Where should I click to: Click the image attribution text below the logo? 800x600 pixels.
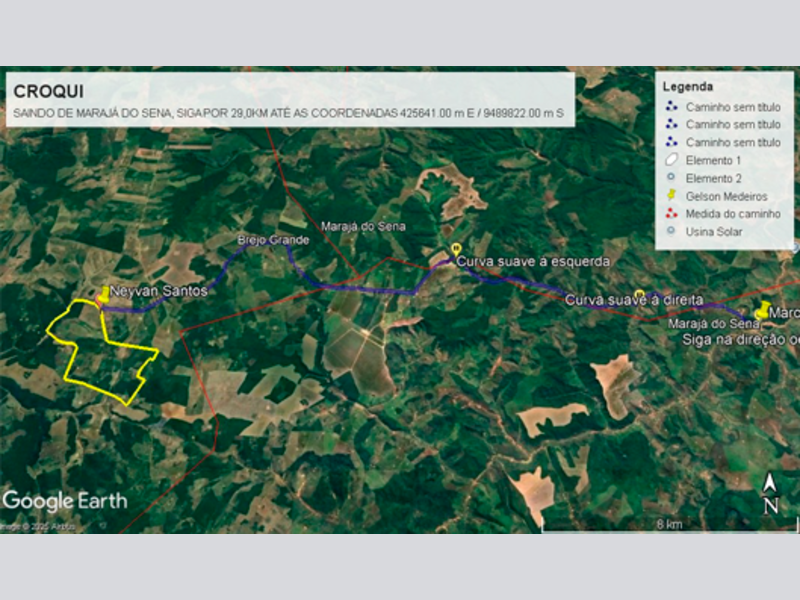[x=38, y=525]
